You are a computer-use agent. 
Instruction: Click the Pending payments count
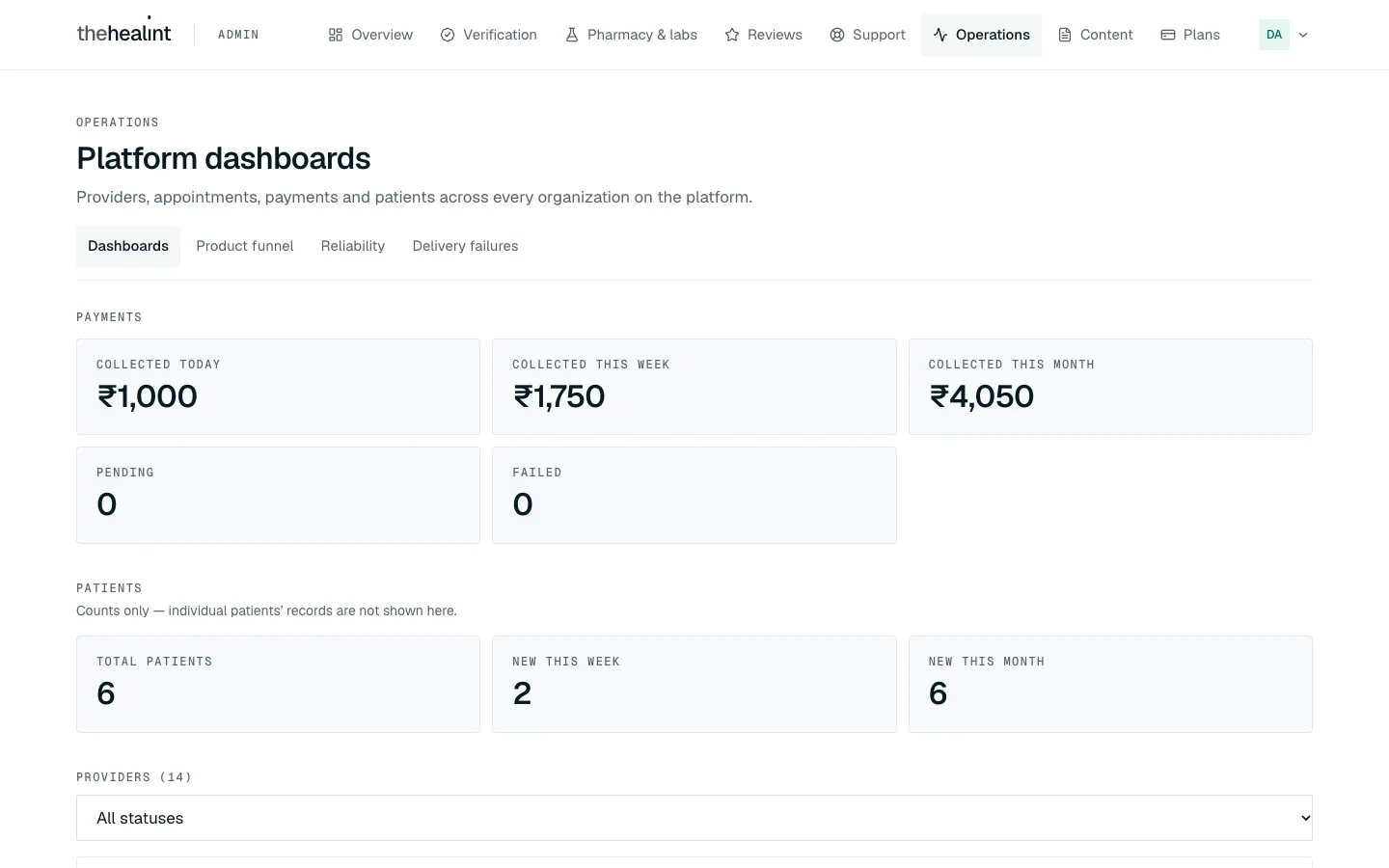(x=107, y=504)
